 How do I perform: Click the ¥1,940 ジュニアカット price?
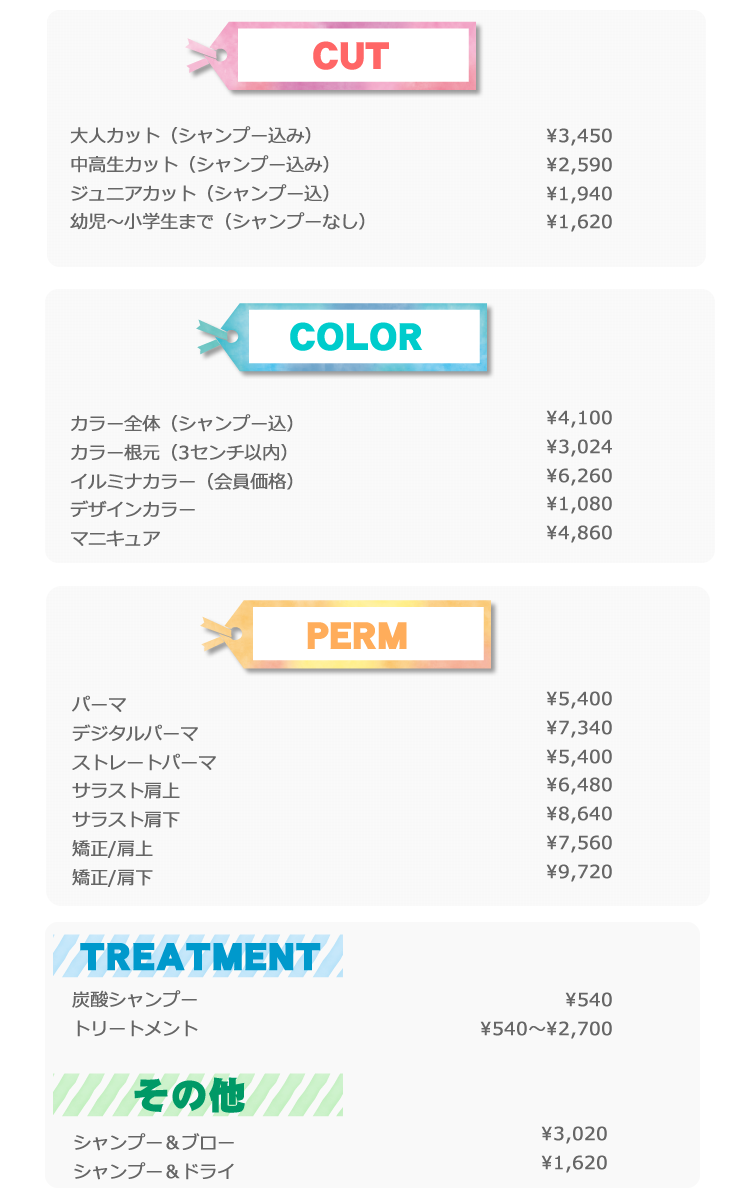point(579,193)
